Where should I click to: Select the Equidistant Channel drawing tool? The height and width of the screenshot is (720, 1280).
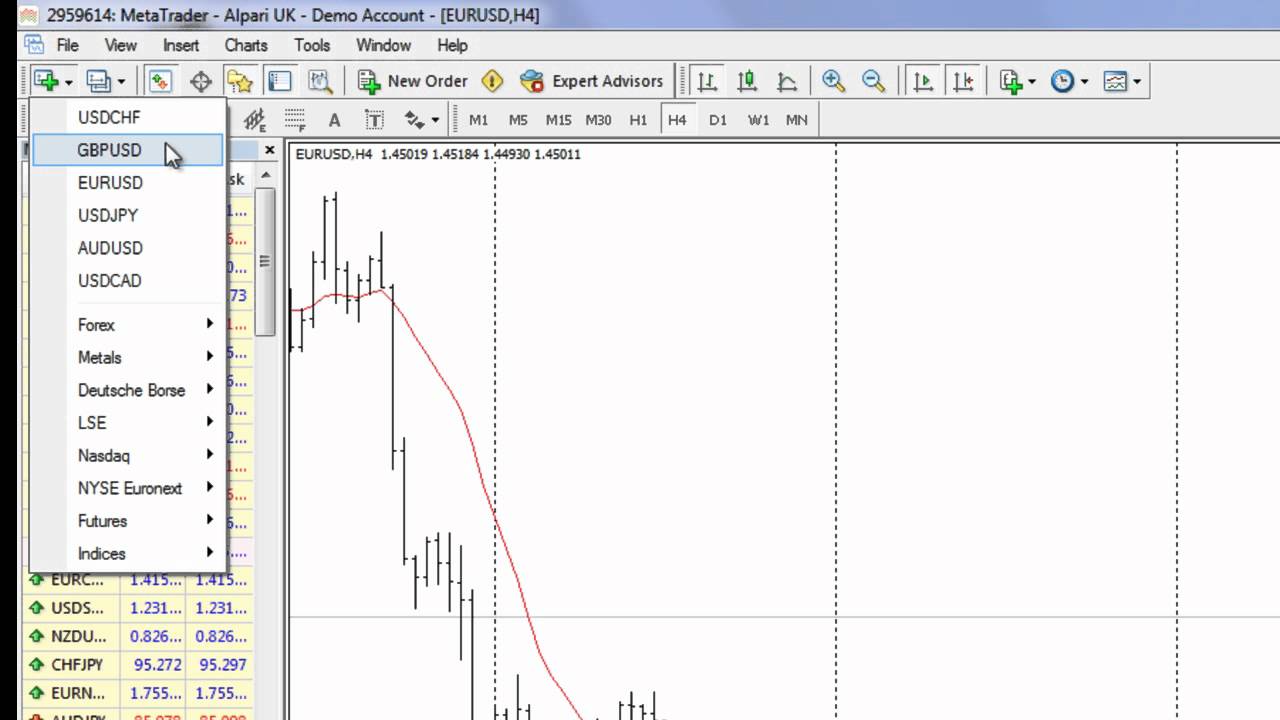[x=255, y=120]
